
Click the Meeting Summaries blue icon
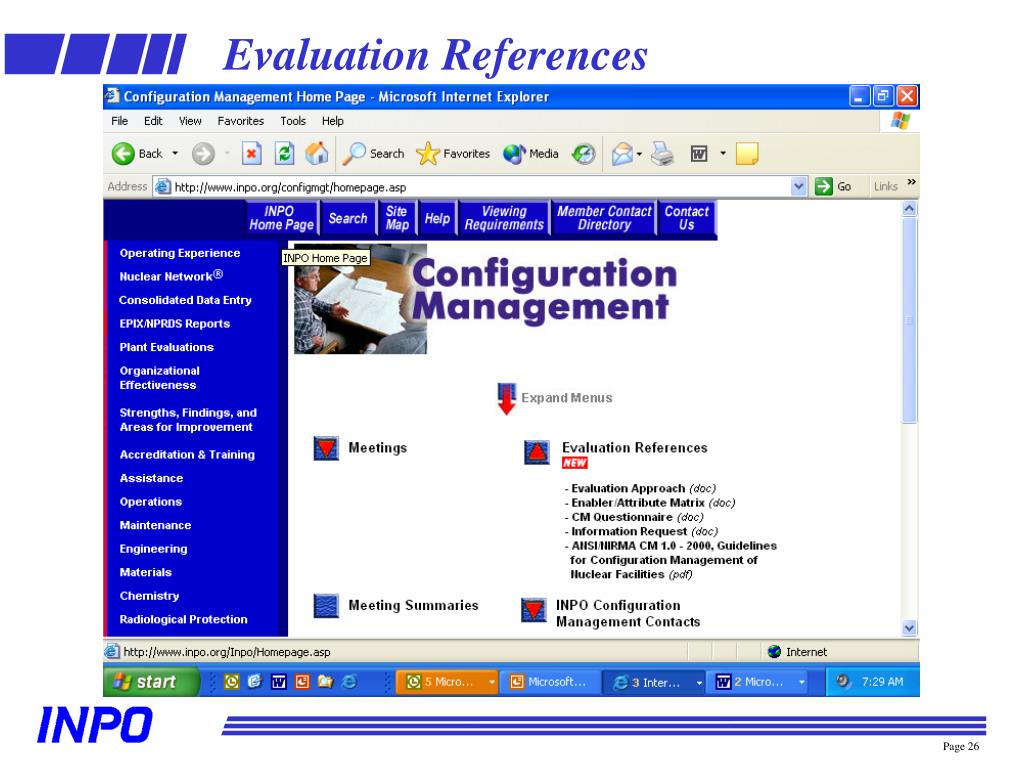click(x=326, y=605)
